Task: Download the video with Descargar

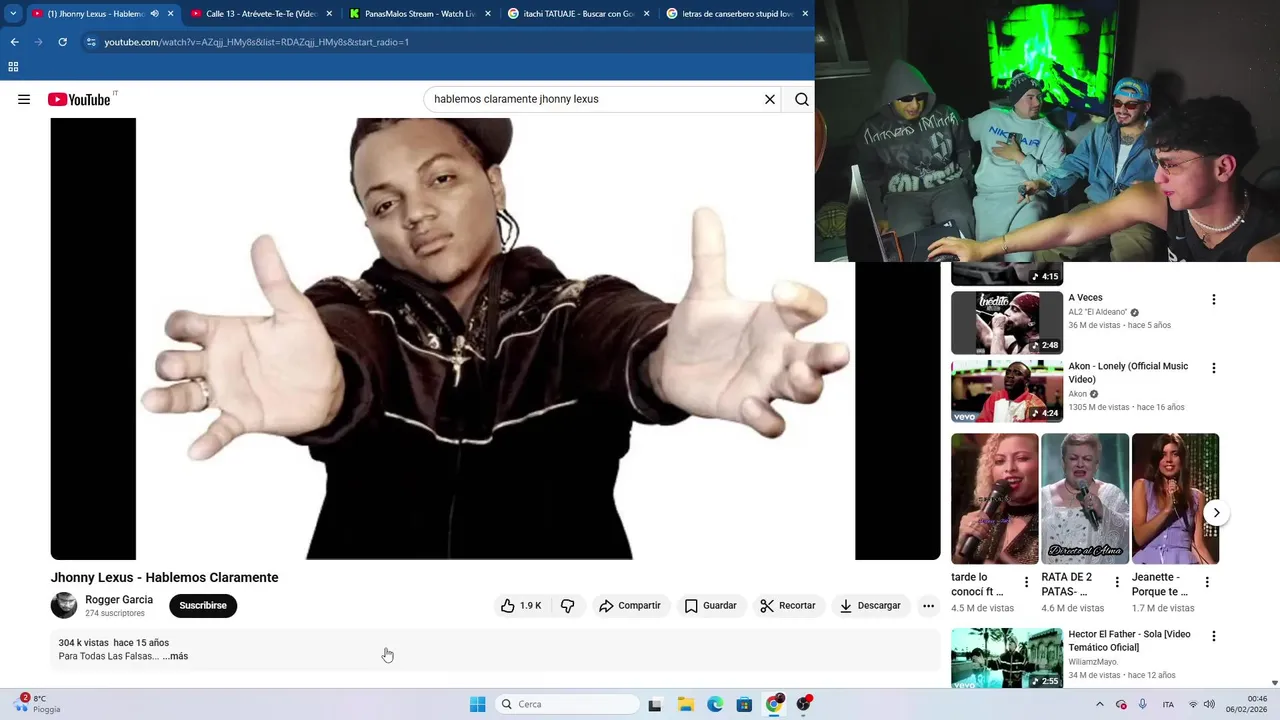Action: 870,605
